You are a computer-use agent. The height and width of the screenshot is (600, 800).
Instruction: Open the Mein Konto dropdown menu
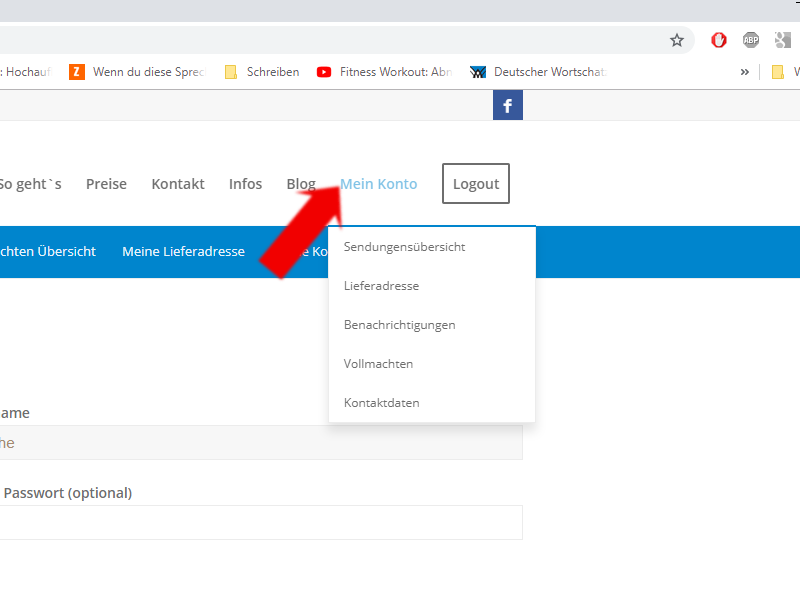click(x=378, y=184)
